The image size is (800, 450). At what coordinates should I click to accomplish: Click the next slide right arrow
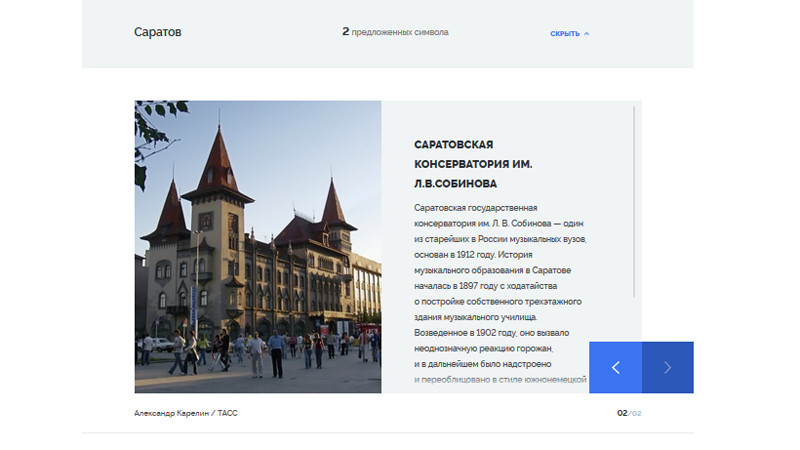(667, 367)
